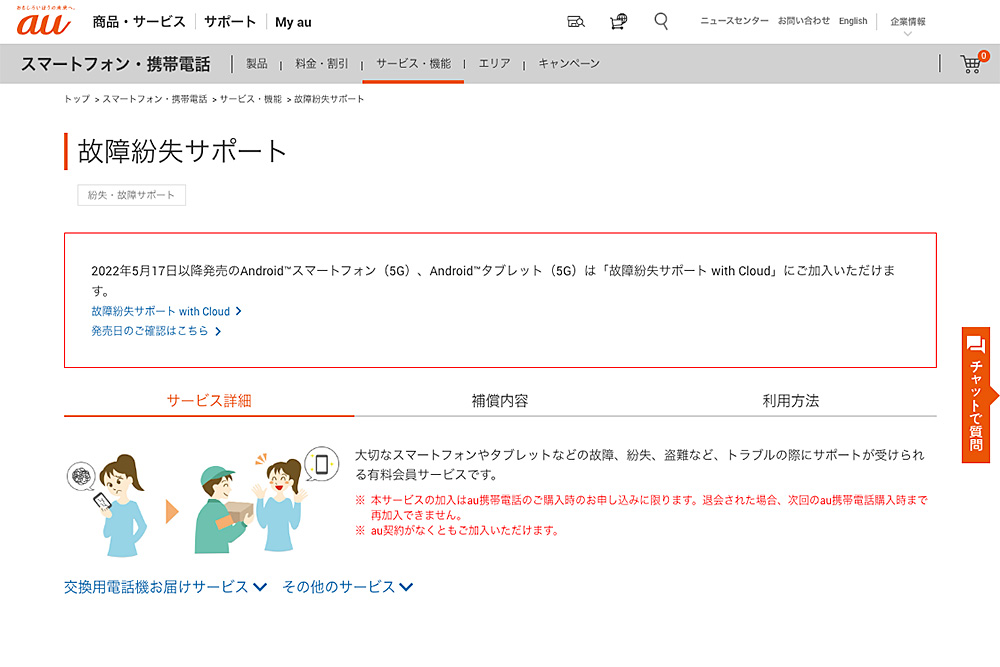Click the 有料会員サービスです description paragraph
The image size is (1000, 667).
coord(639,464)
